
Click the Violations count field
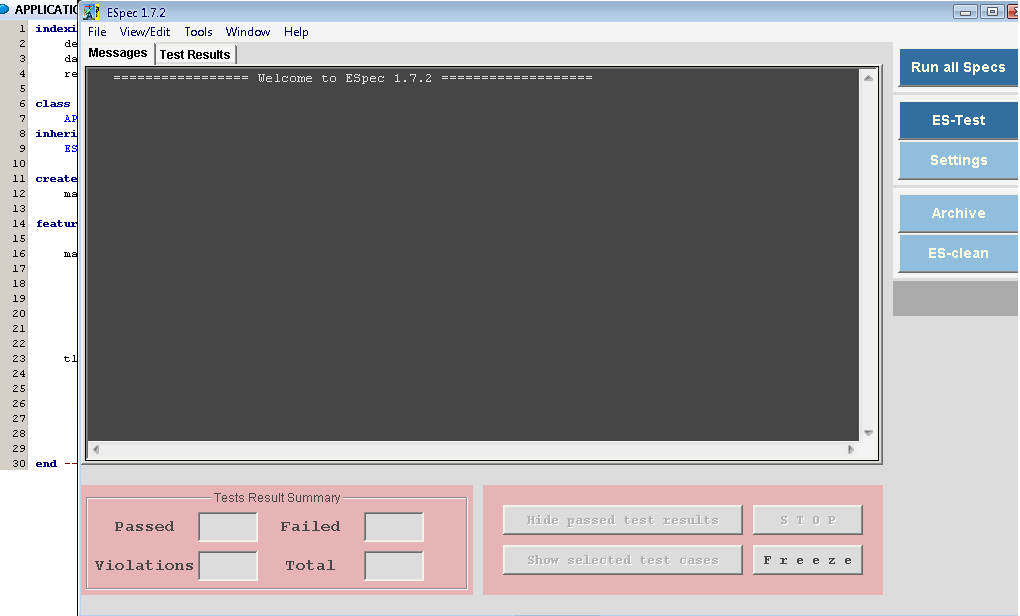click(x=228, y=566)
